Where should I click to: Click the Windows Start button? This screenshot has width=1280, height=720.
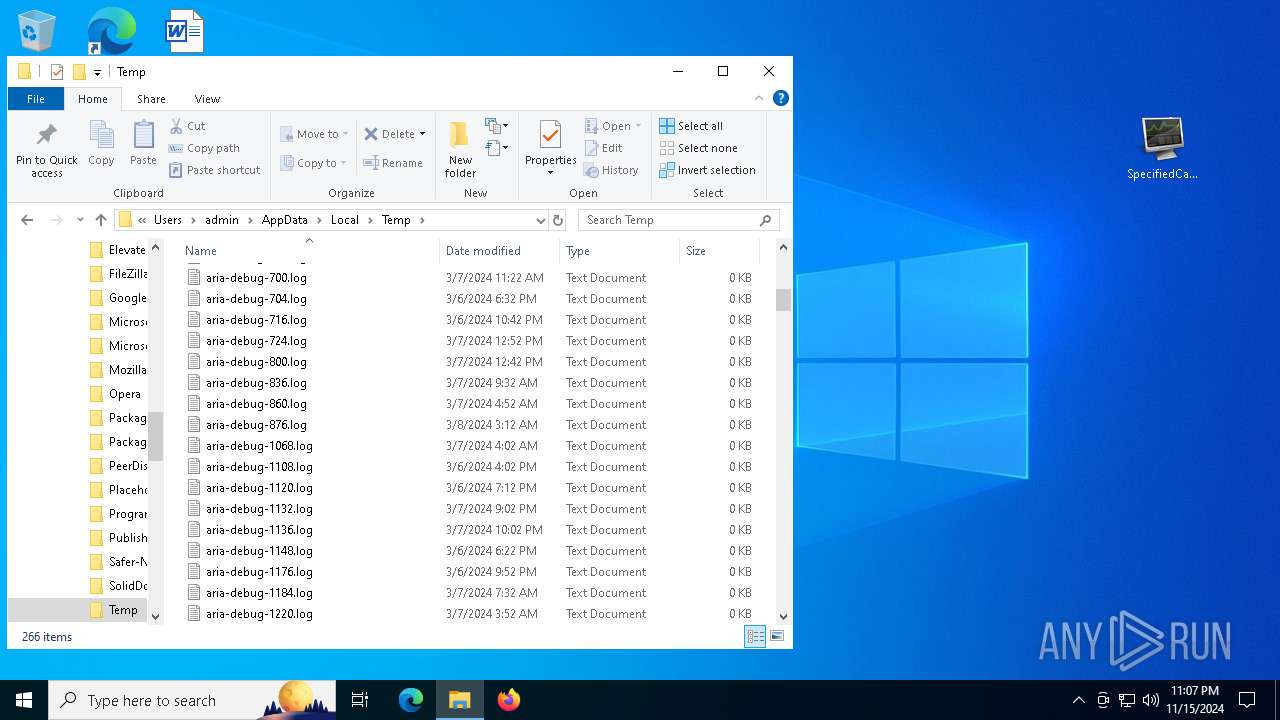[x=24, y=700]
